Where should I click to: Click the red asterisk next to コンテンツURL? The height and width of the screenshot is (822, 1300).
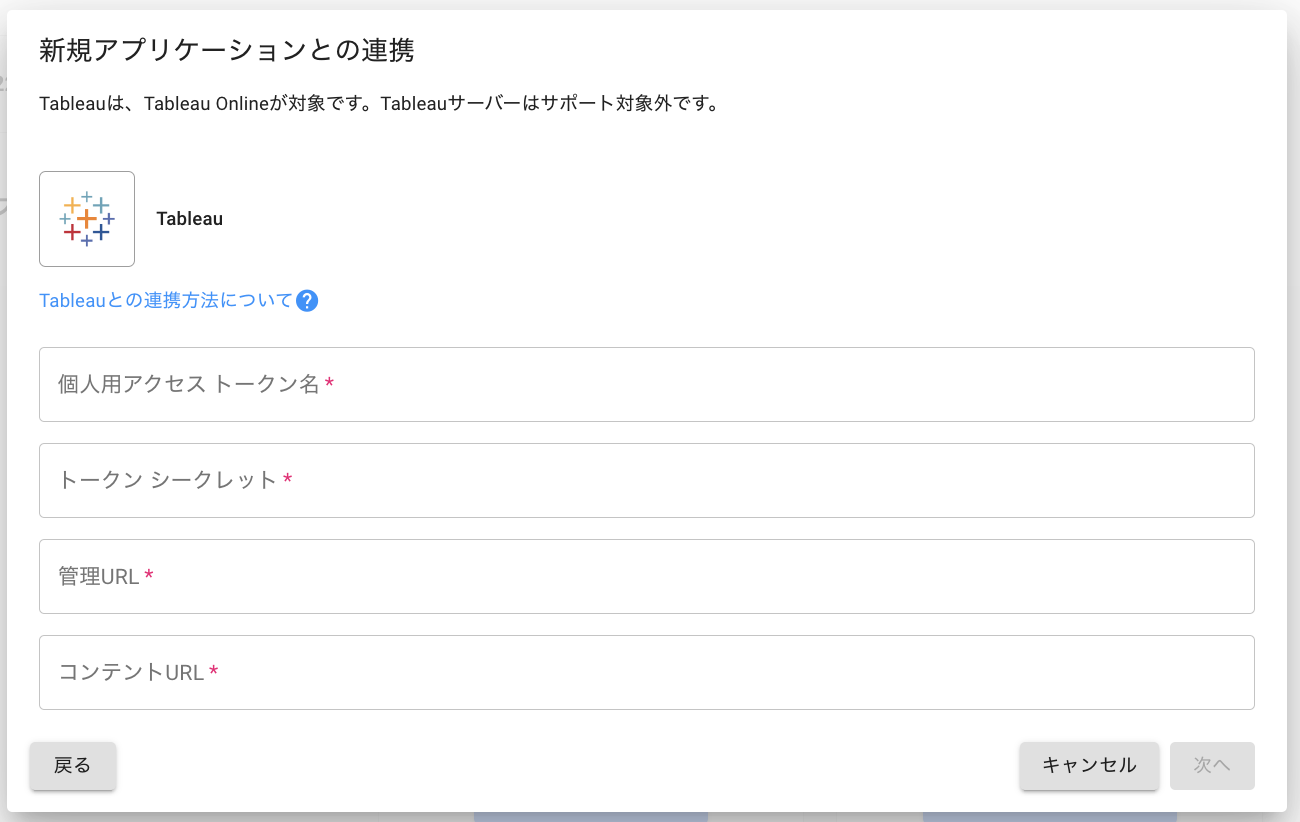tap(214, 673)
